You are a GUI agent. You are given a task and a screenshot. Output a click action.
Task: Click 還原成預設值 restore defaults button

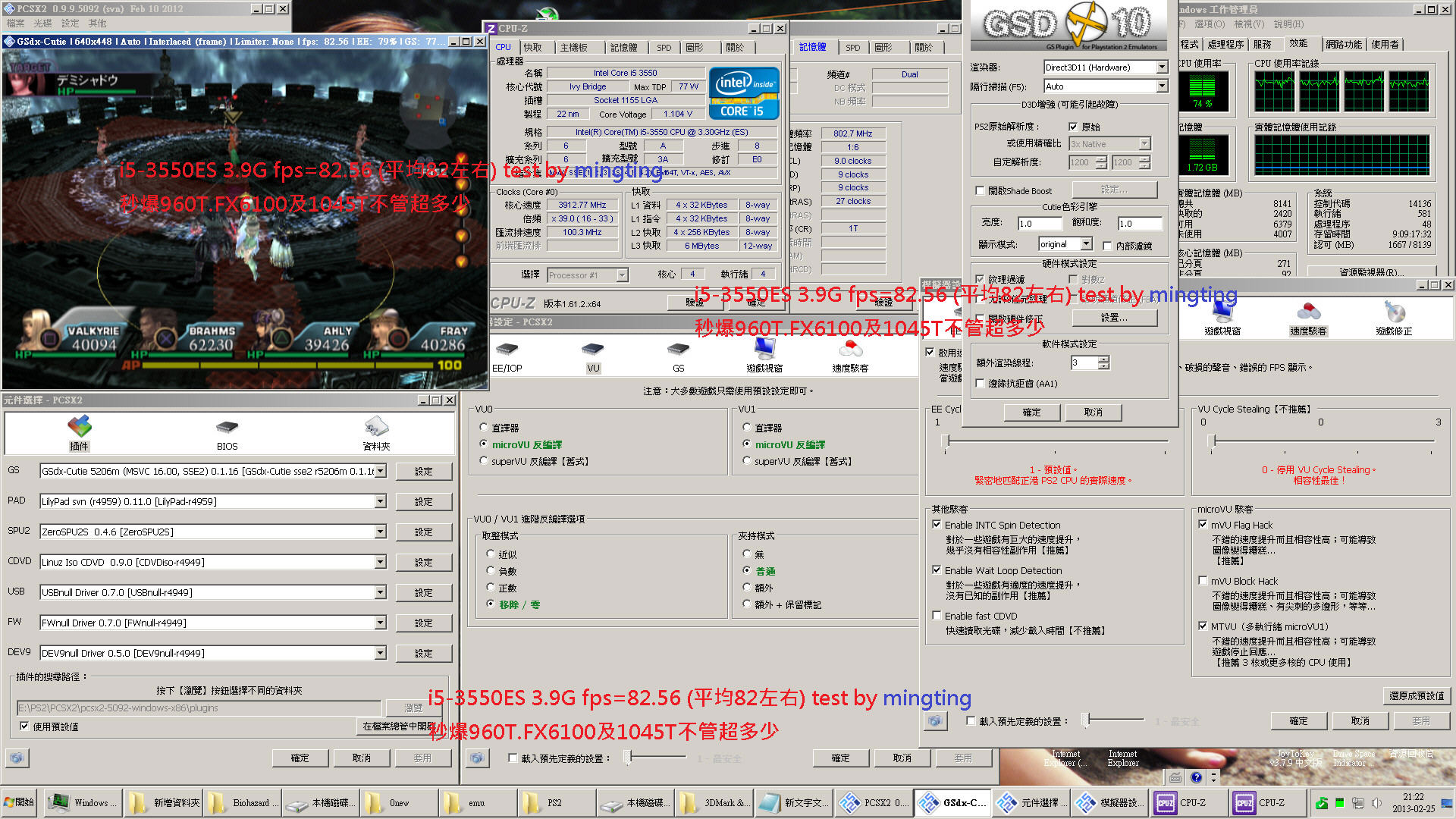1417,695
